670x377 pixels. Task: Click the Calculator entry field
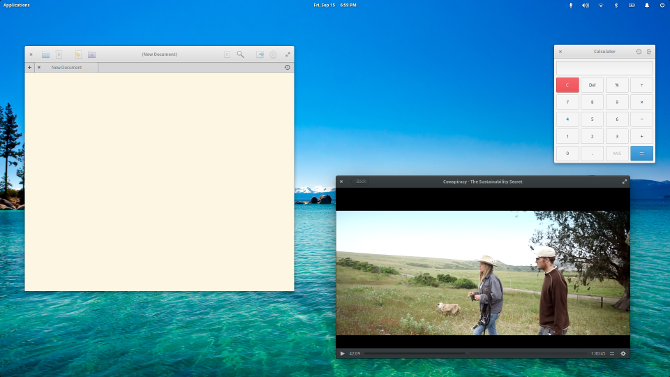point(604,68)
